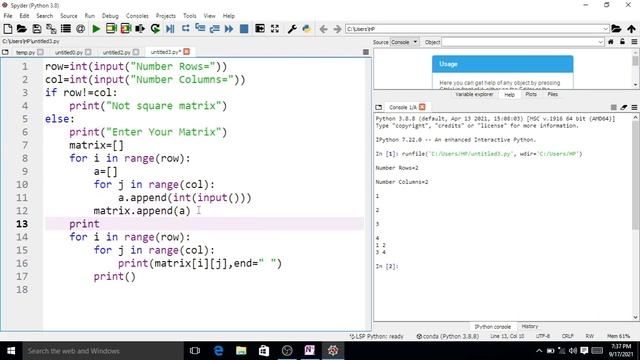Close the untitled0.py tab
Image resolution: width=640 pixels, height=360 pixels.
(88, 52)
